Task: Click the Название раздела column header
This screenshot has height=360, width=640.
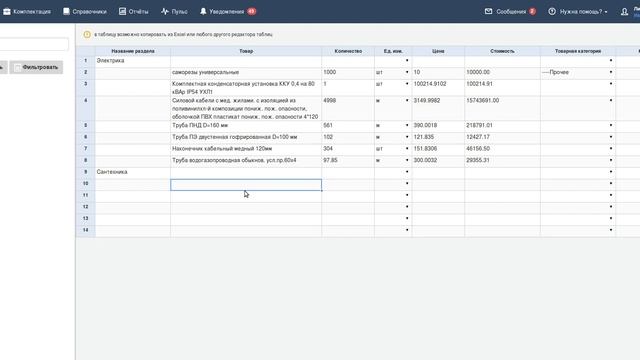Action: click(x=133, y=51)
